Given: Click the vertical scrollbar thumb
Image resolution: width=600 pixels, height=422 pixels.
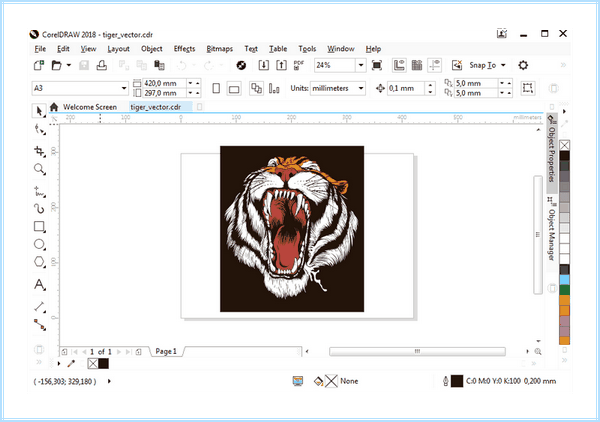Looking at the screenshot, I should tap(538, 235).
